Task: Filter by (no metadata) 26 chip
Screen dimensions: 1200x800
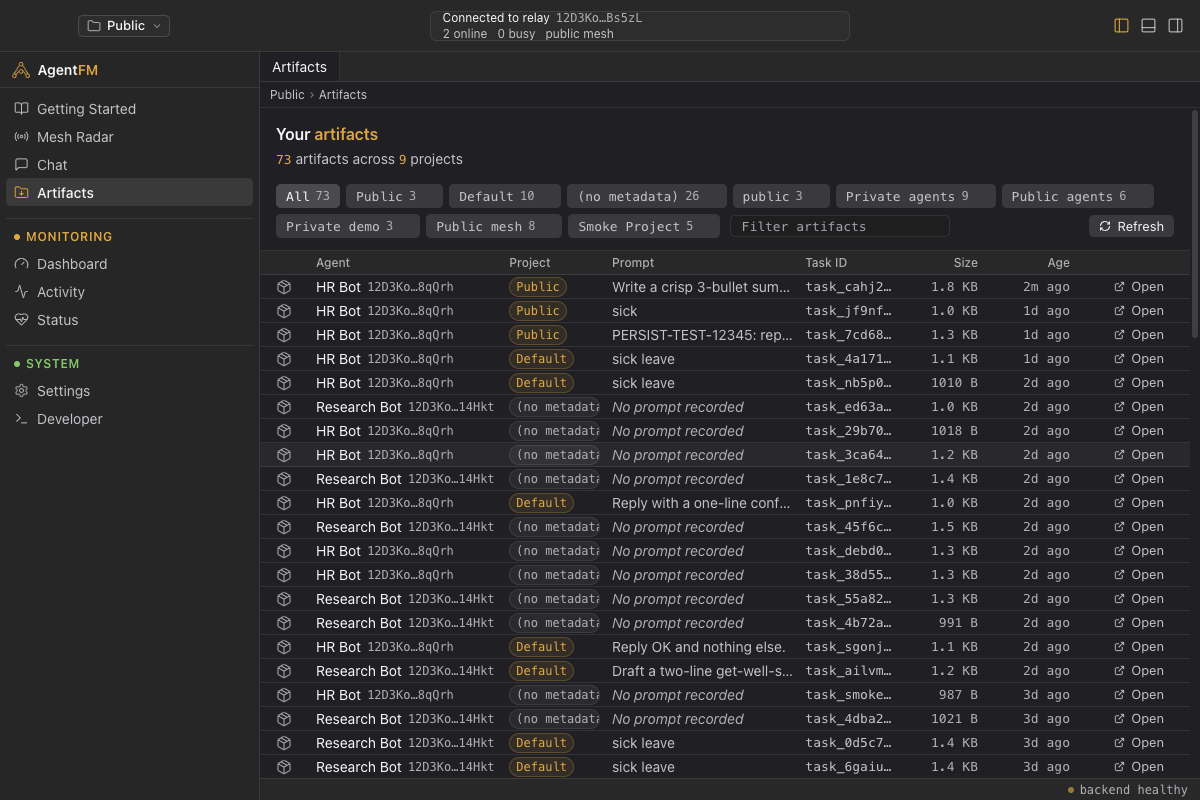Action: click(x=646, y=196)
